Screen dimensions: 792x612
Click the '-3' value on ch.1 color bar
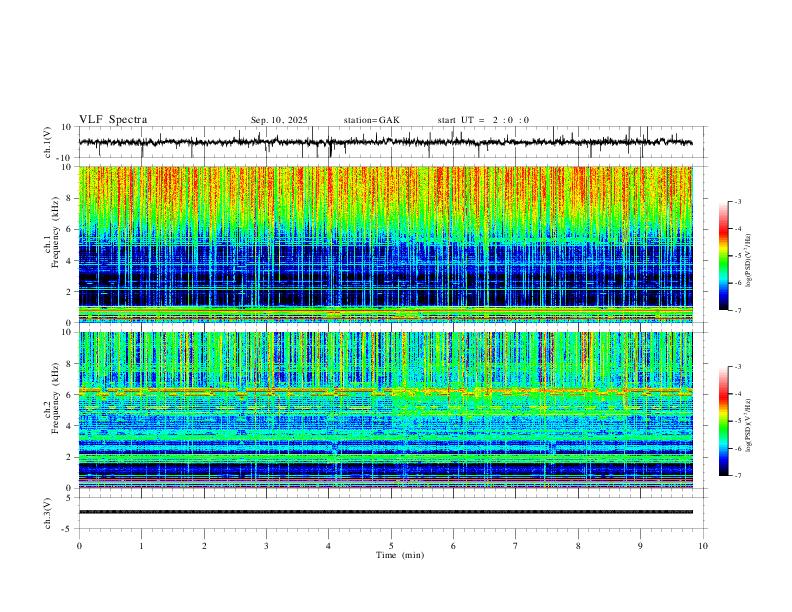(737, 201)
